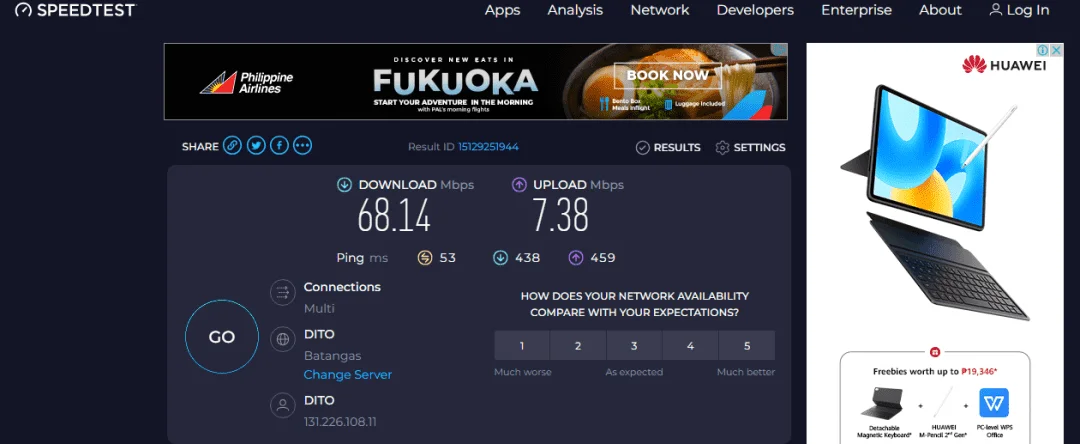The height and width of the screenshot is (444, 1080).
Task: Click the Log In person icon
Action: pyautogui.click(x=995, y=10)
